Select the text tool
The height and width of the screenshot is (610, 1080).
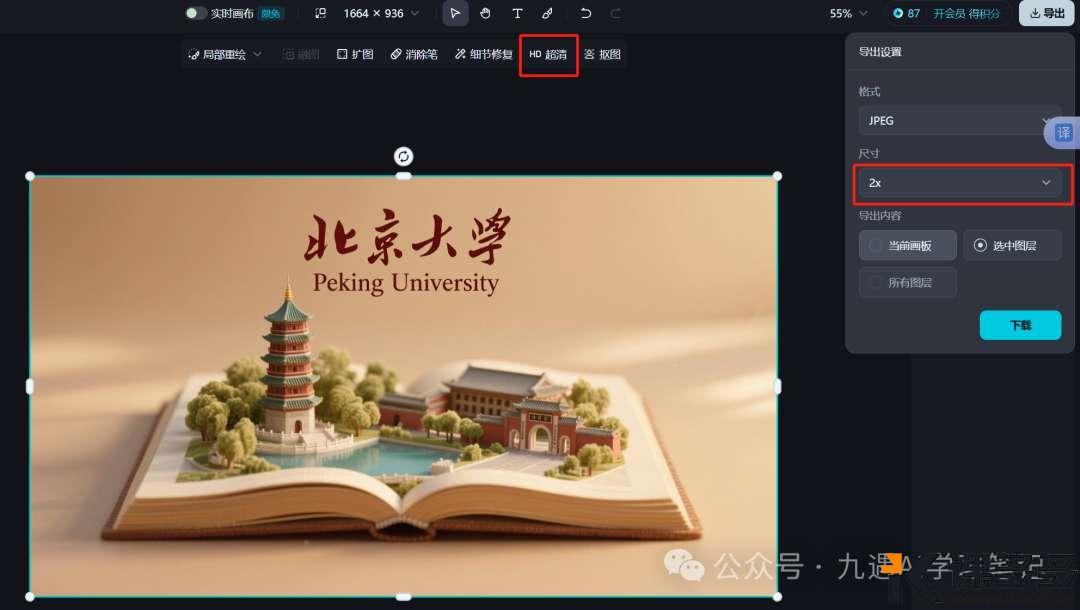(x=516, y=13)
